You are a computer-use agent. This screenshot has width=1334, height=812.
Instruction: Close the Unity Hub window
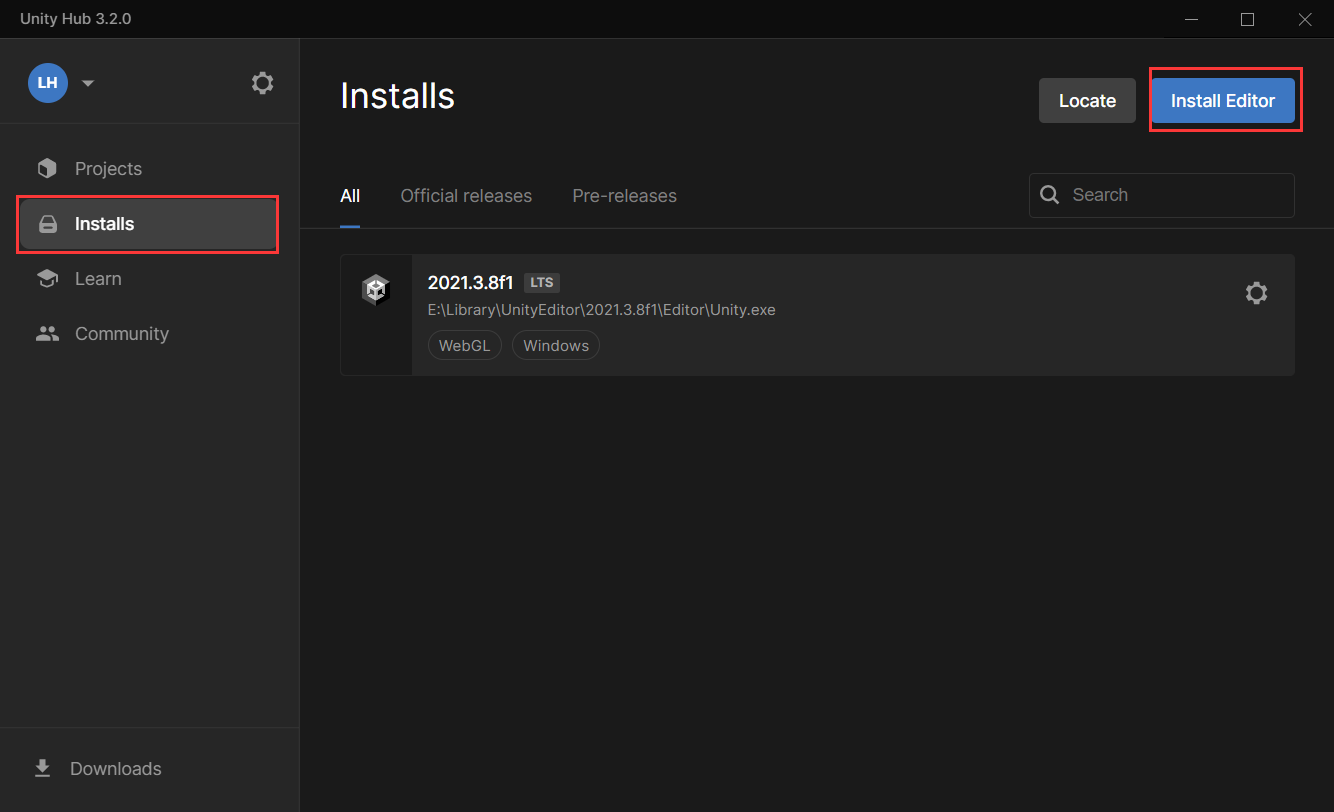coord(1304,19)
